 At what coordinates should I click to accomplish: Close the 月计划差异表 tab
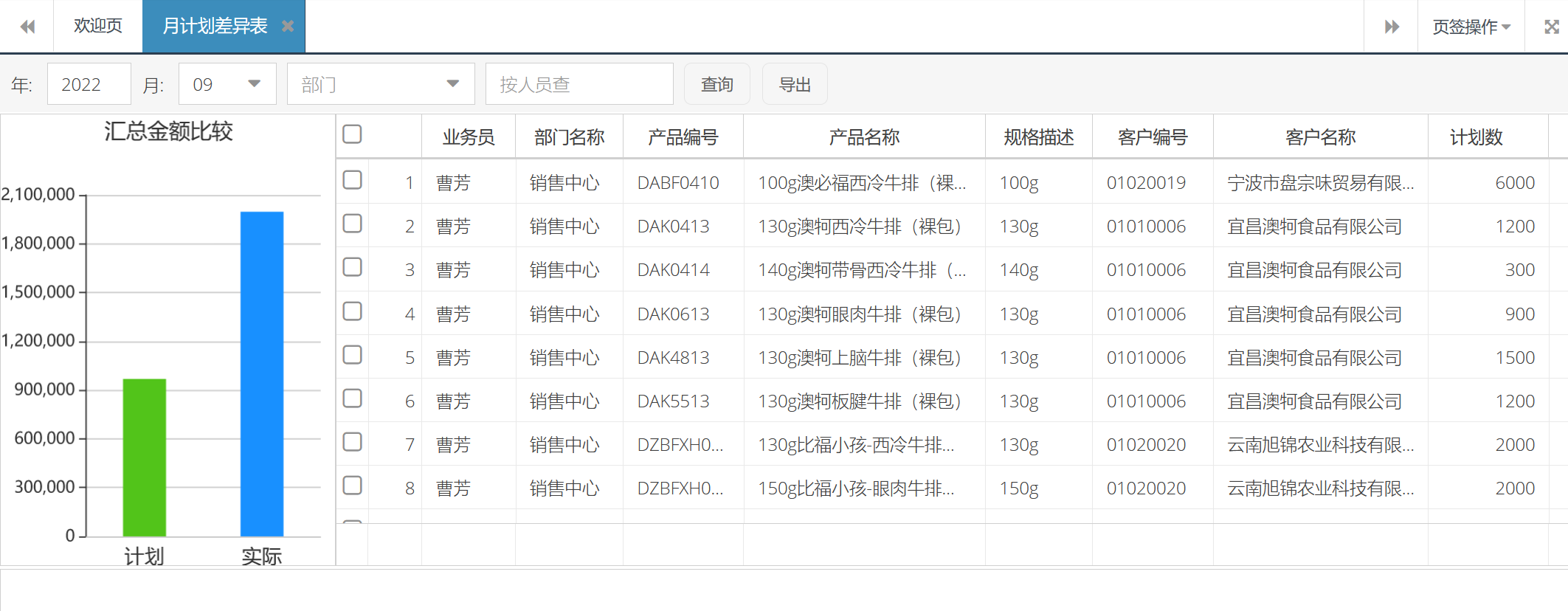[x=288, y=27]
